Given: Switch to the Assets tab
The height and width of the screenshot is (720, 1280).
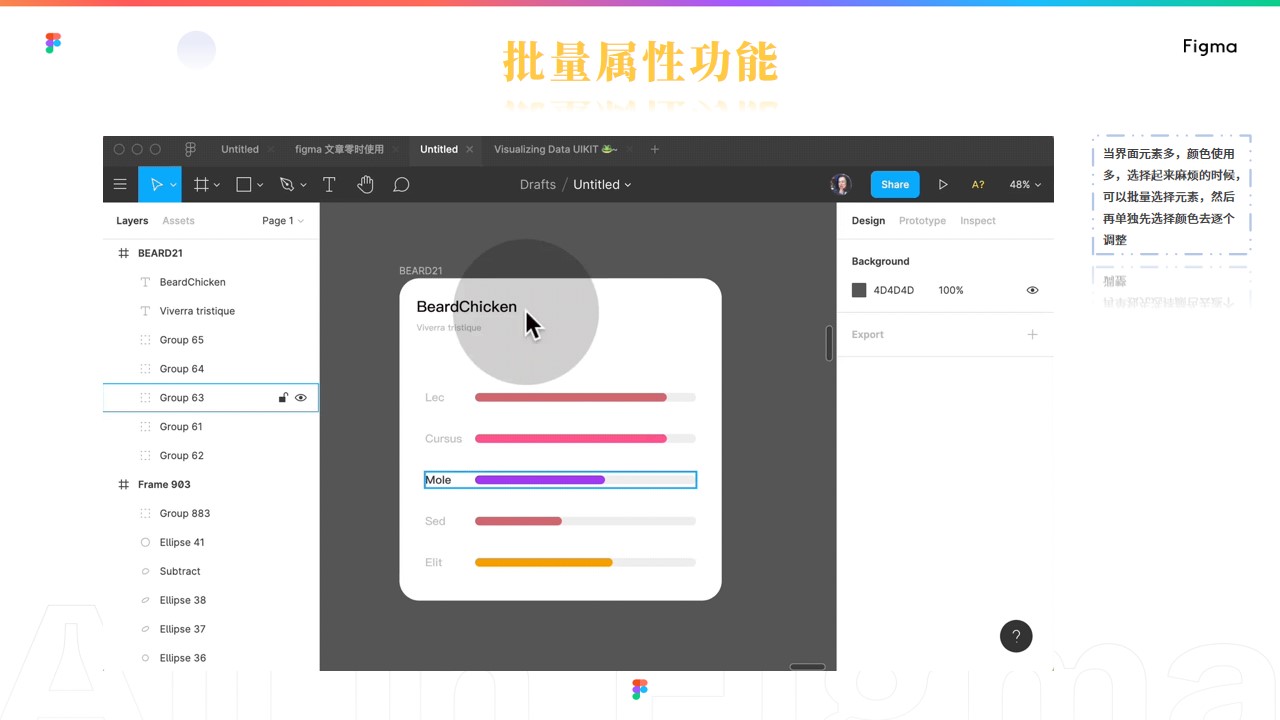Looking at the screenshot, I should (x=178, y=221).
